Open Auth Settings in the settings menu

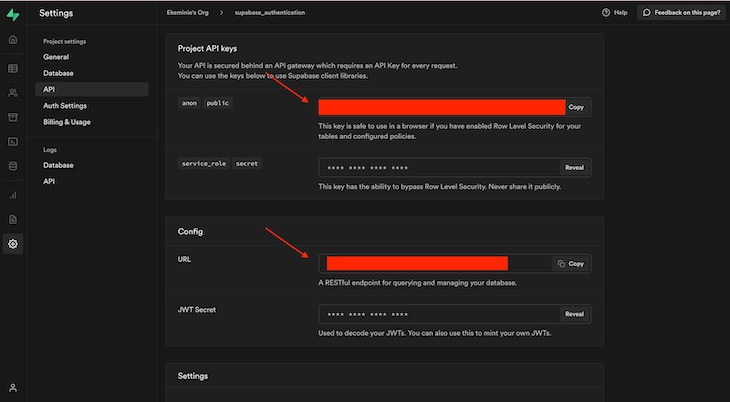65,105
